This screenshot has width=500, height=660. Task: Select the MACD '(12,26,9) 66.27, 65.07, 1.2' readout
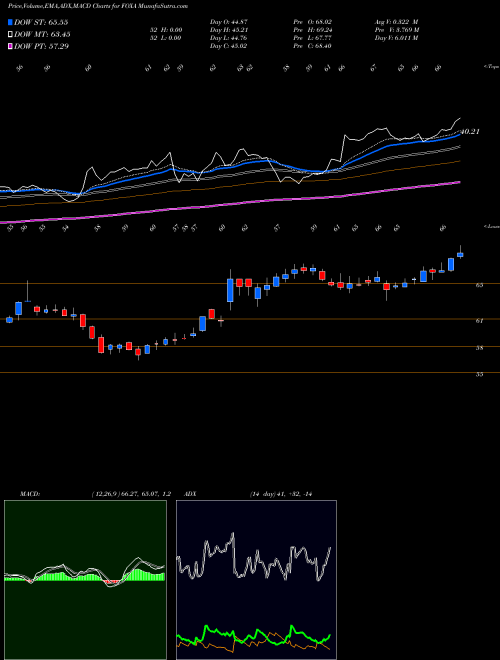[x=130, y=494]
